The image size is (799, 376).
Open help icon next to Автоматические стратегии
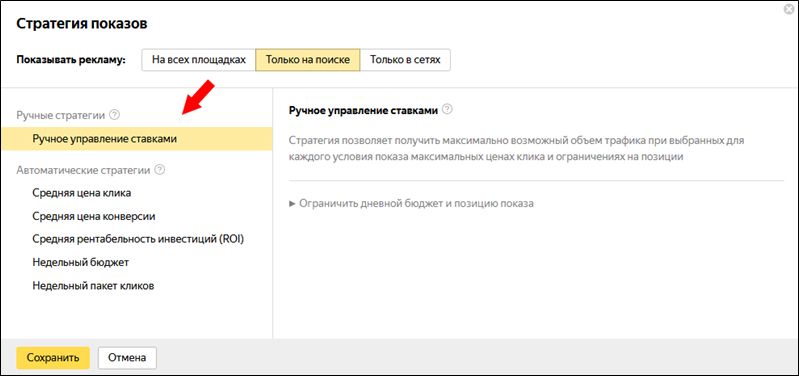[x=159, y=170]
